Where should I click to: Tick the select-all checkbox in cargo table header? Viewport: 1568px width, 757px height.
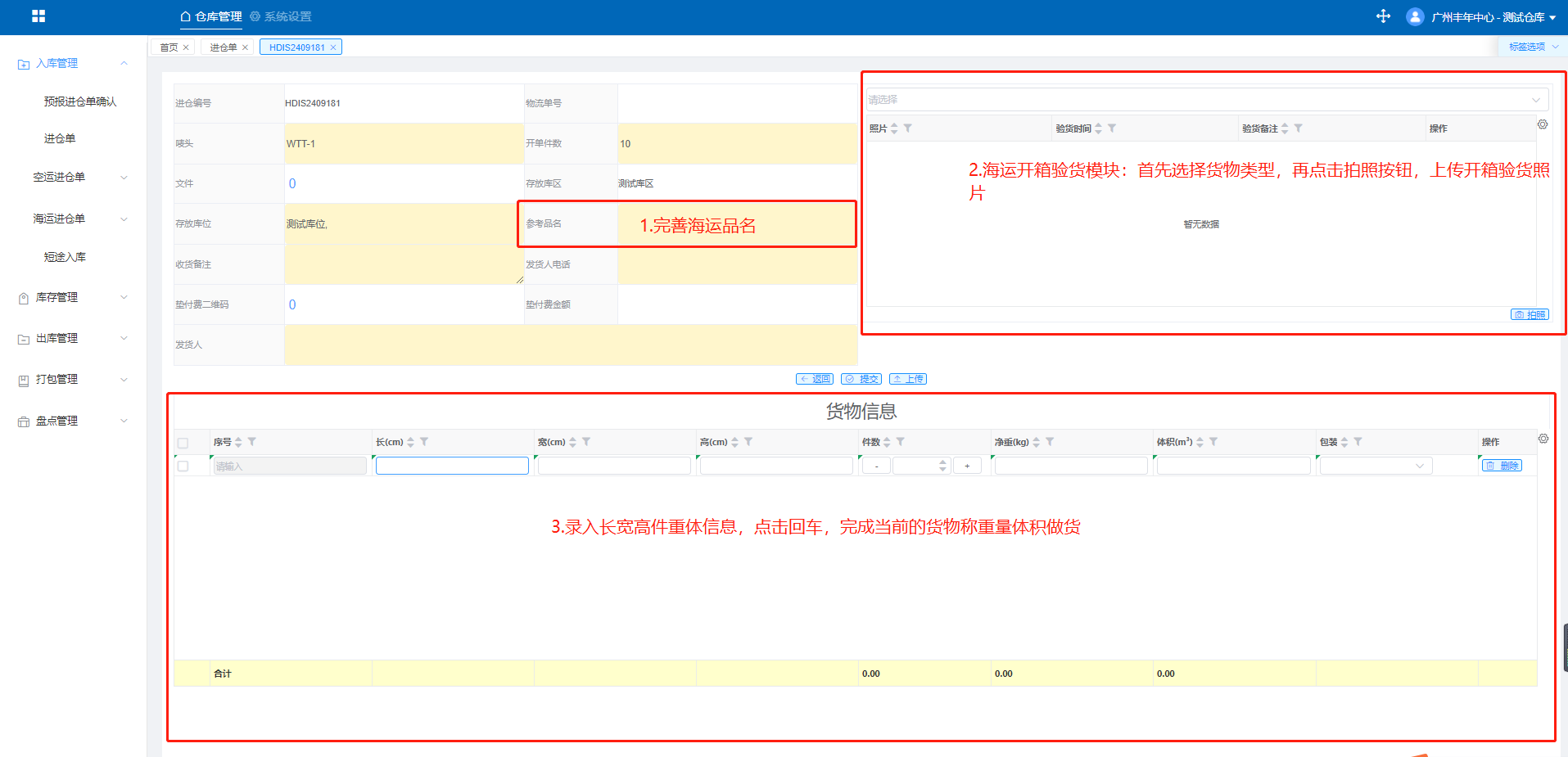tap(183, 443)
